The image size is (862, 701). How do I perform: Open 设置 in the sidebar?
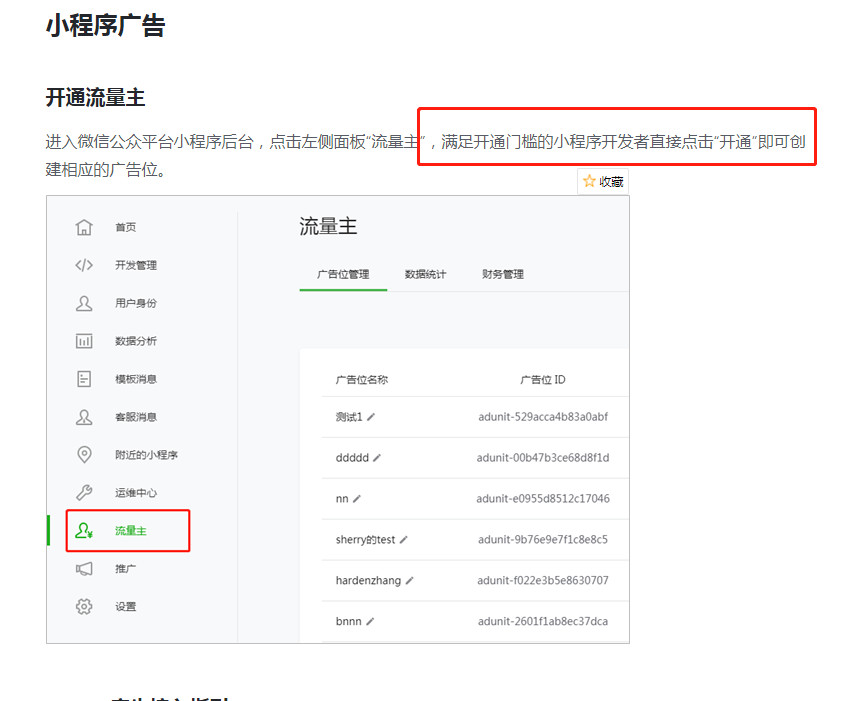point(125,606)
